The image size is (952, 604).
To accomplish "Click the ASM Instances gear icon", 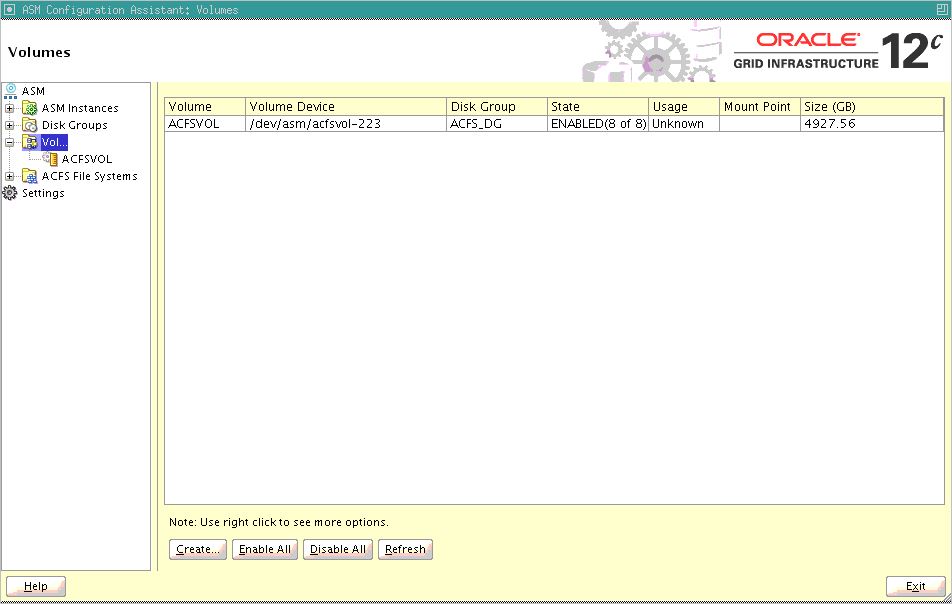I will coord(30,108).
